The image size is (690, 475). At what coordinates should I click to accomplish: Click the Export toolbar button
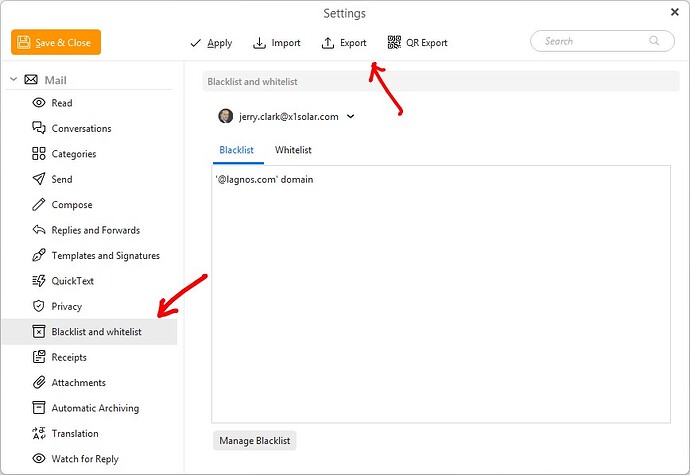point(344,43)
